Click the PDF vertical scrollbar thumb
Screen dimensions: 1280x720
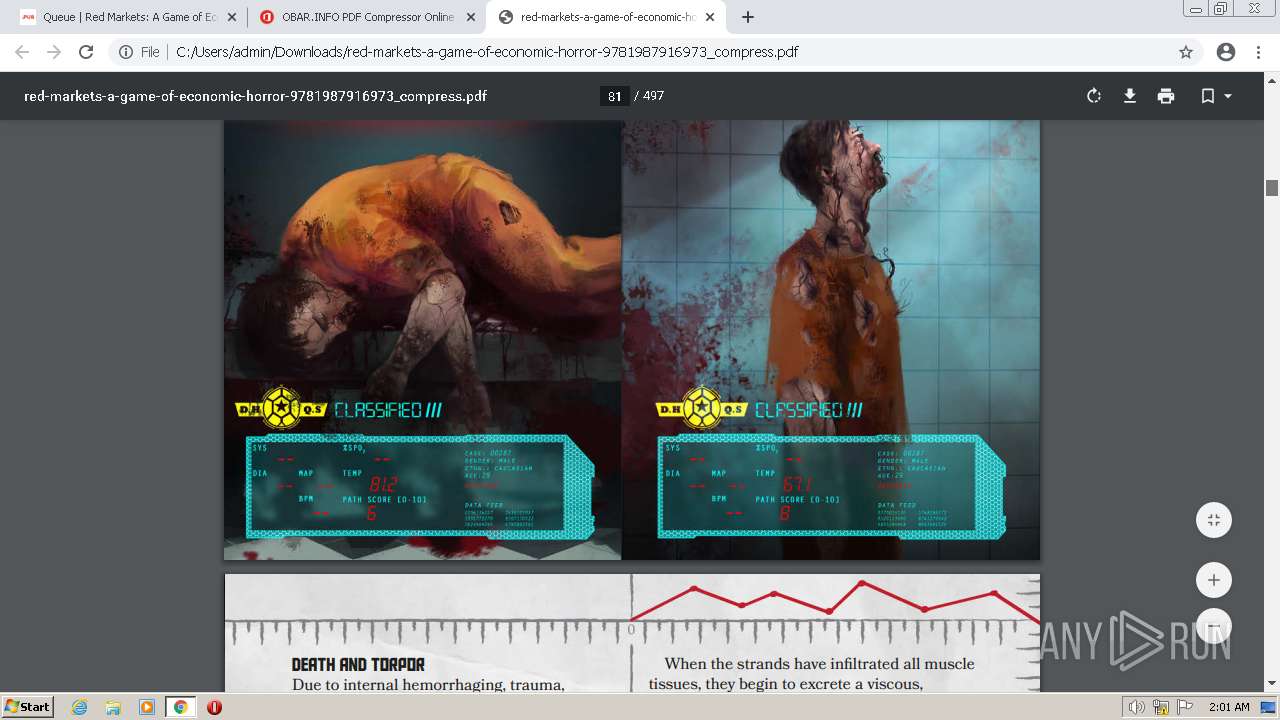(x=1272, y=188)
